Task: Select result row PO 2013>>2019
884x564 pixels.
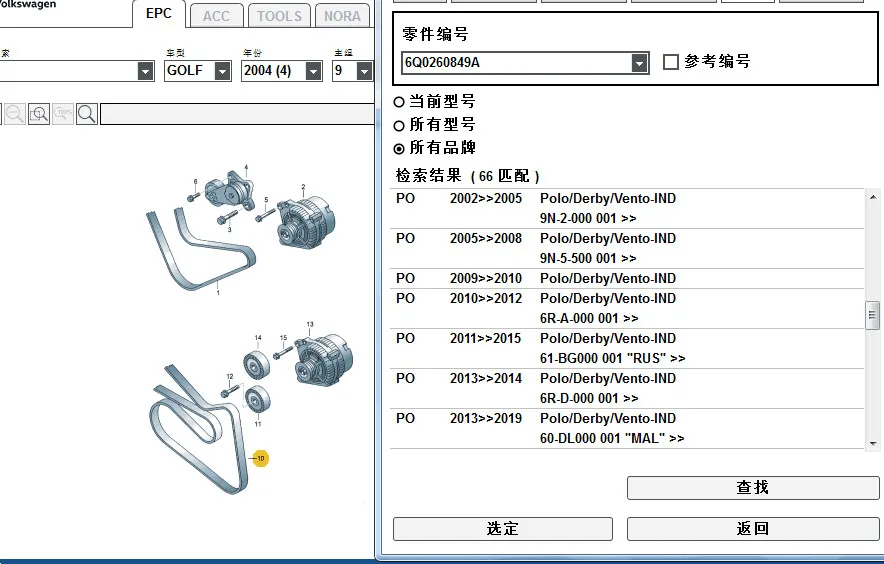Action: [x=627, y=429]
